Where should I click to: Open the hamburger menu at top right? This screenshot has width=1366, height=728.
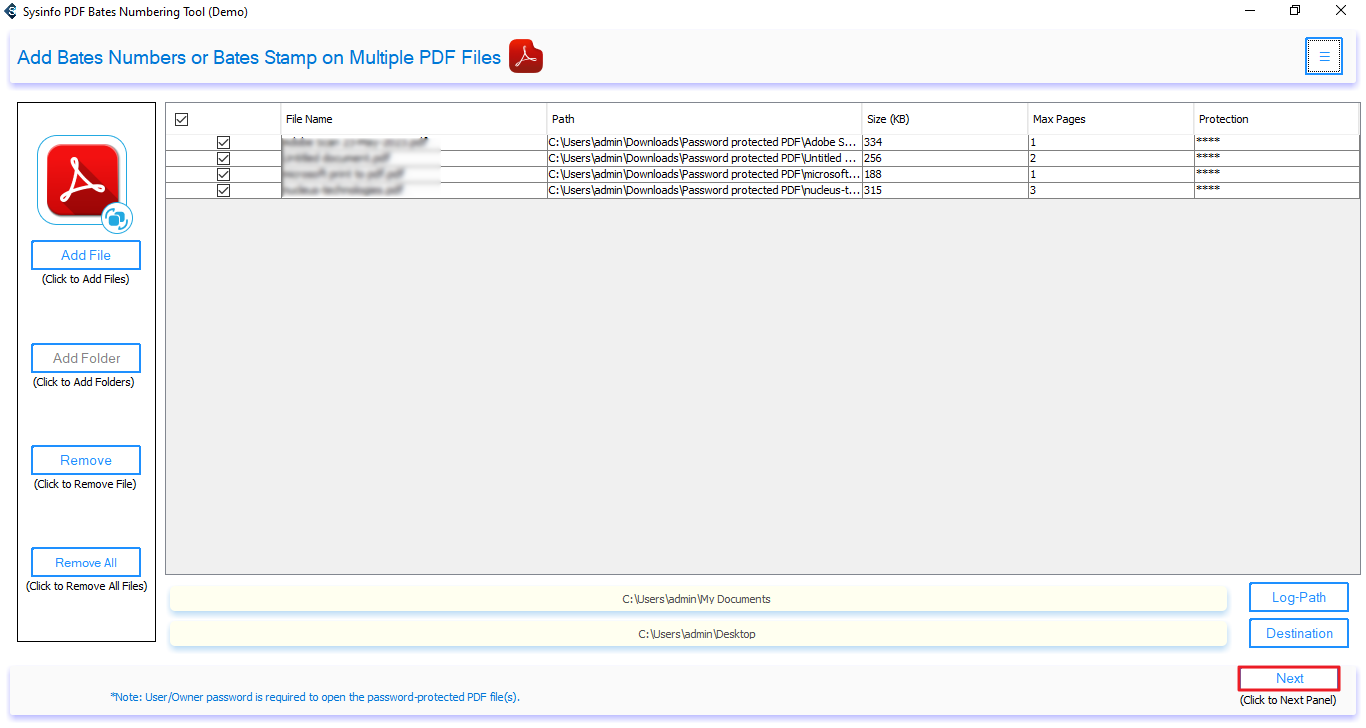pyautogui.click(x=1323, y=56)
